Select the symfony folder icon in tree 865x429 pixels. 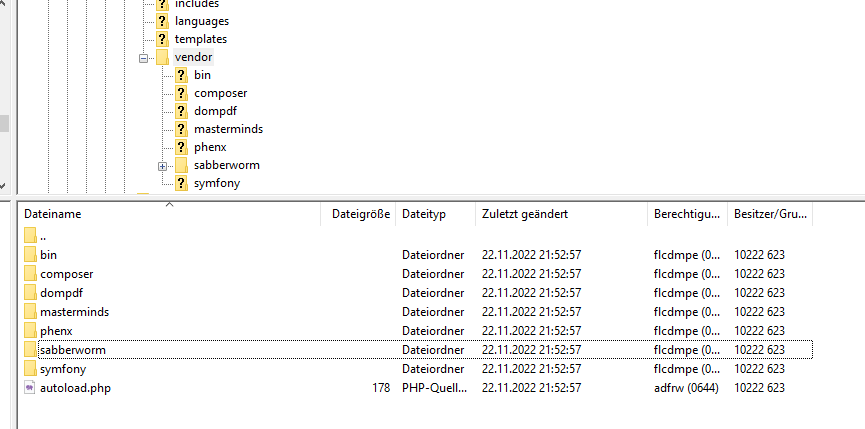tap(181, 183)
